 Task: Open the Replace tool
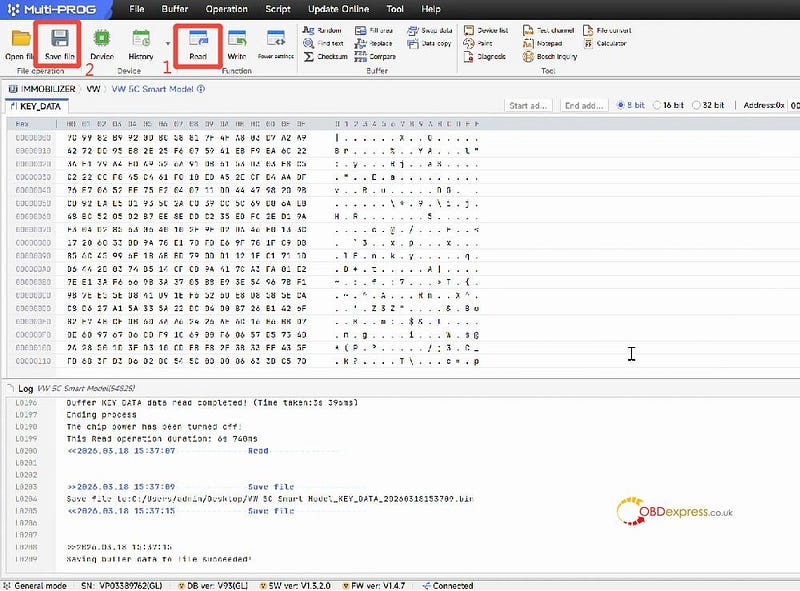point(373,43)
